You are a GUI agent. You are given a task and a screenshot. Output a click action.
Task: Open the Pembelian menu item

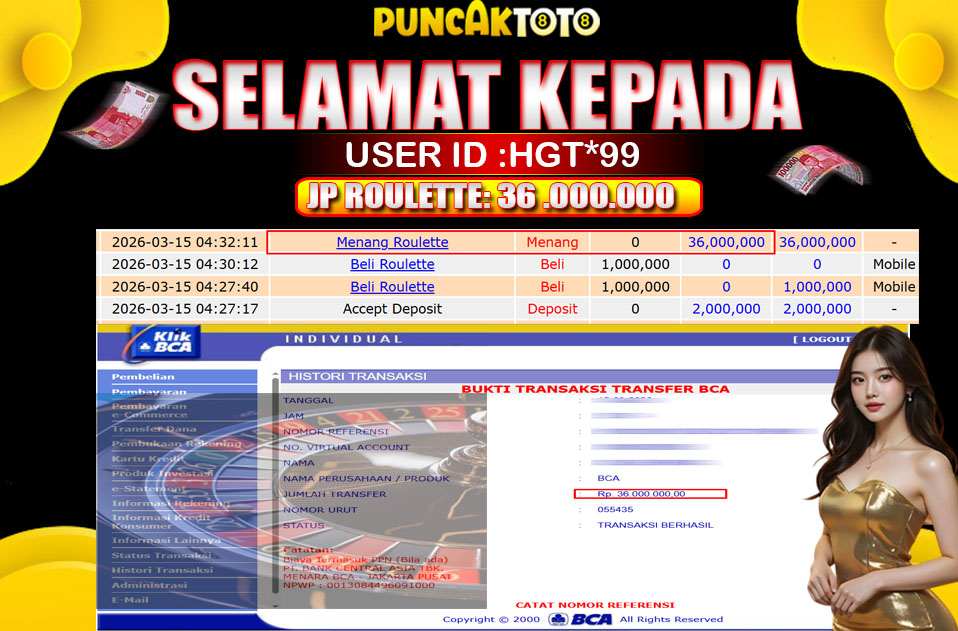coord(143,377)
